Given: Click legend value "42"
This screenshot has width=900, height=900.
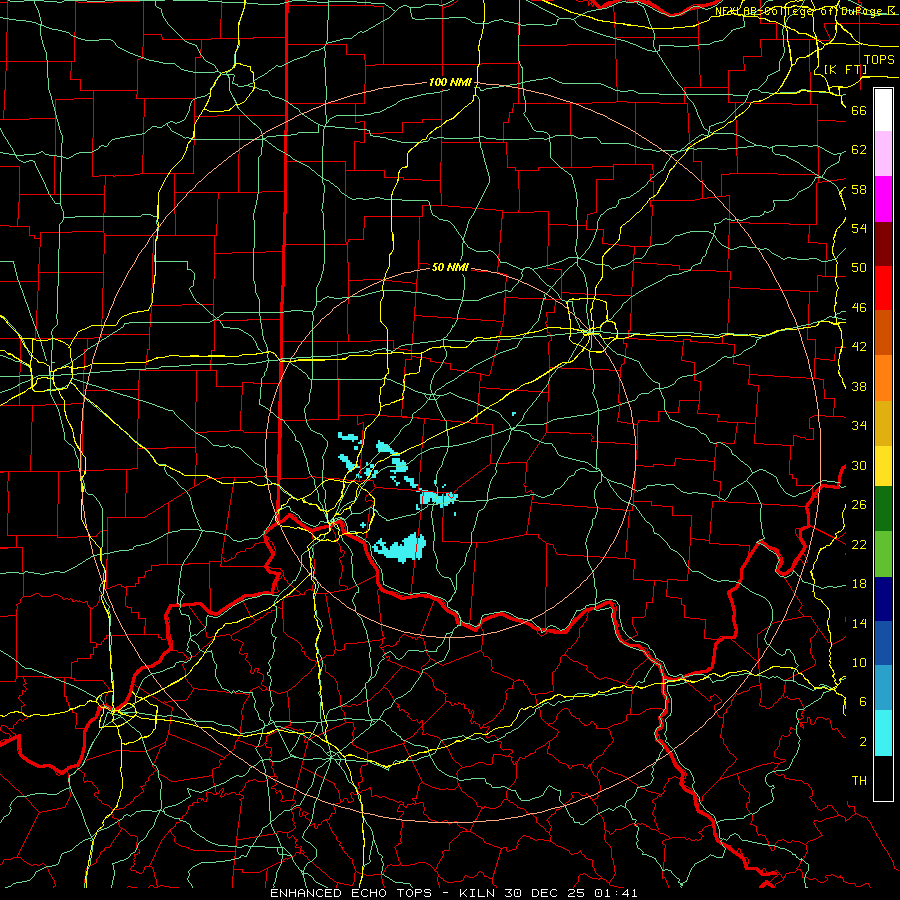Looking at the screenshot, I should point(859,347).
